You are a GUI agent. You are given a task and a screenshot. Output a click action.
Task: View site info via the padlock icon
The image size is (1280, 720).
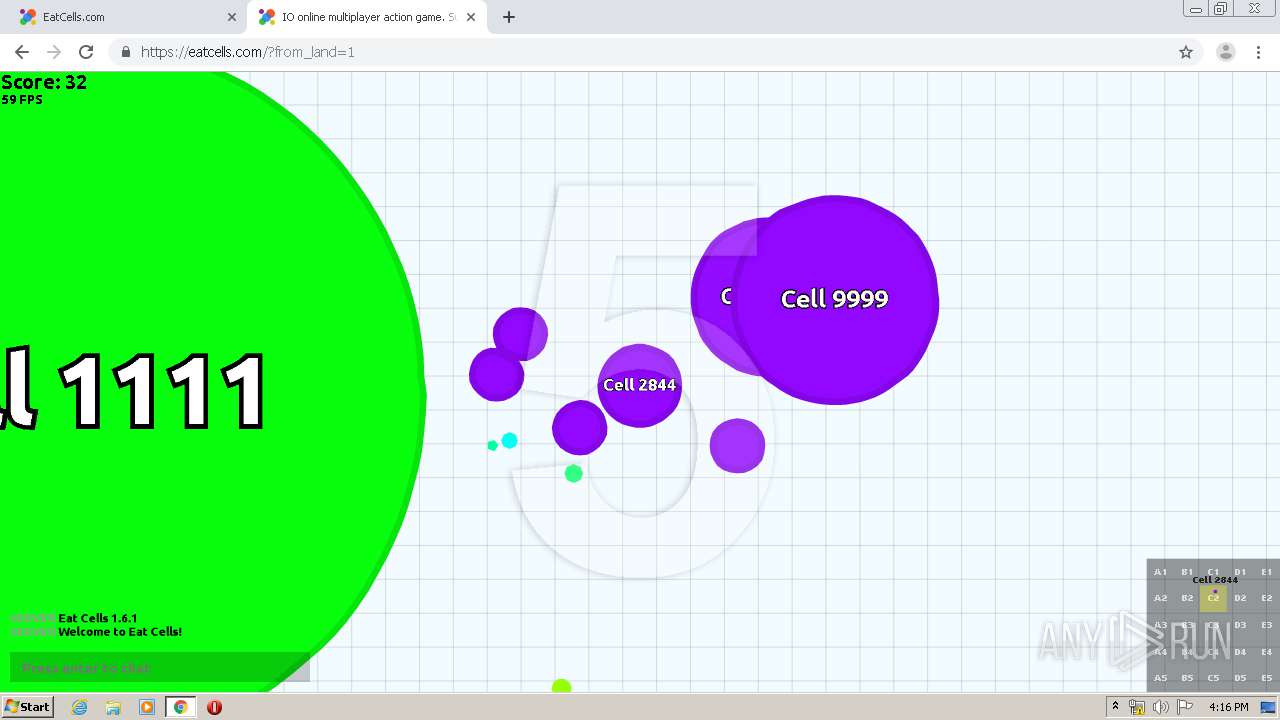point(125,52)
